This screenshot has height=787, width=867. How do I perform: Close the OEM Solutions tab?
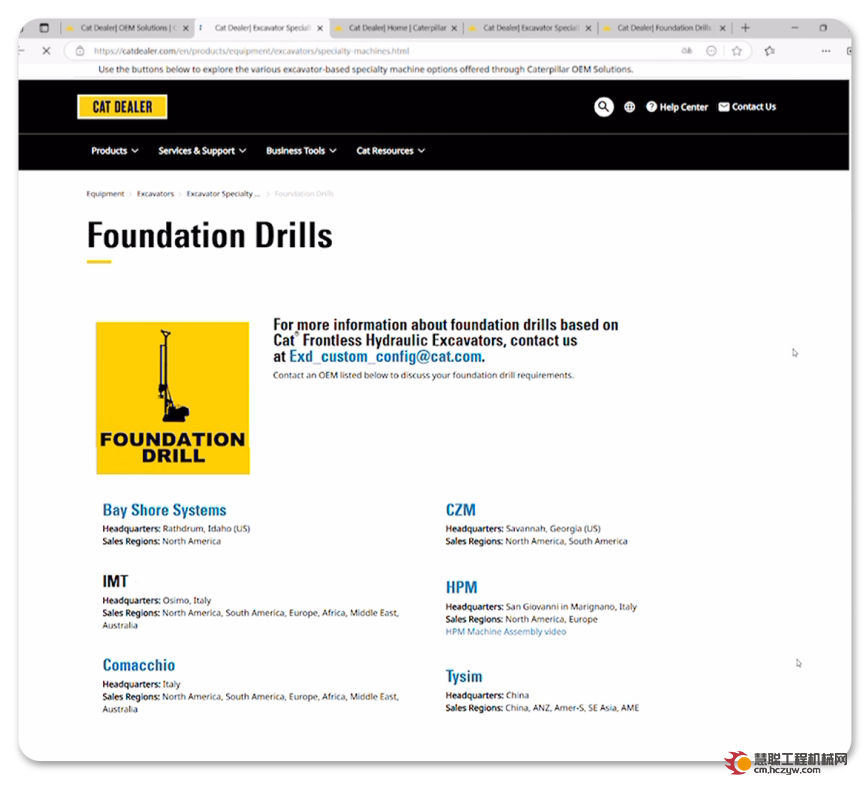pos(186,28)
